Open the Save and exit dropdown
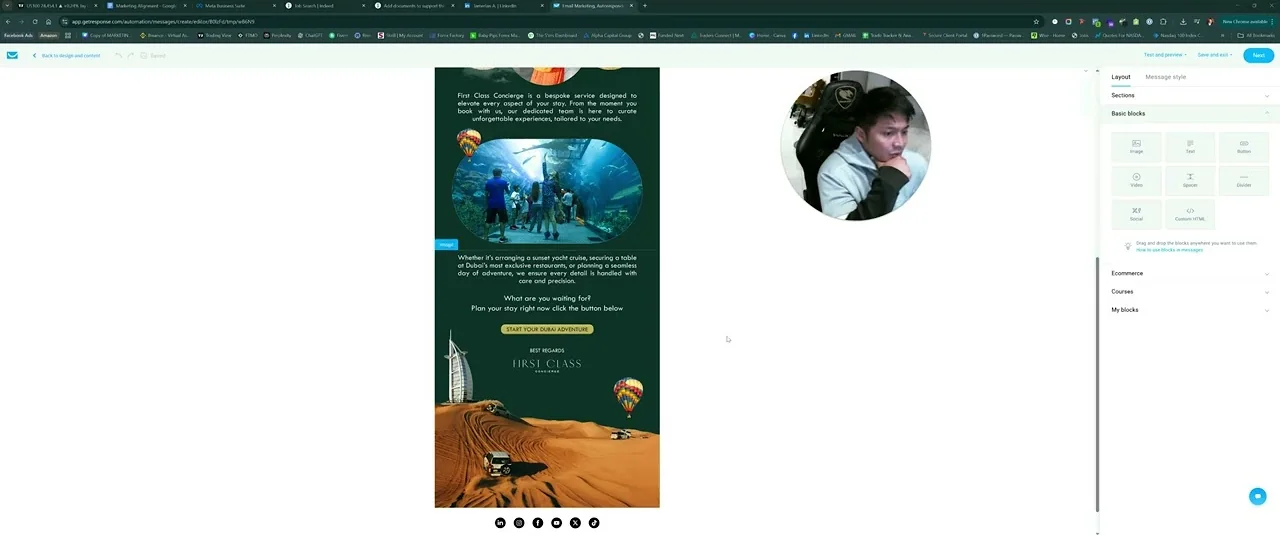This screenshot has height=536, width=1280. 1215,55
